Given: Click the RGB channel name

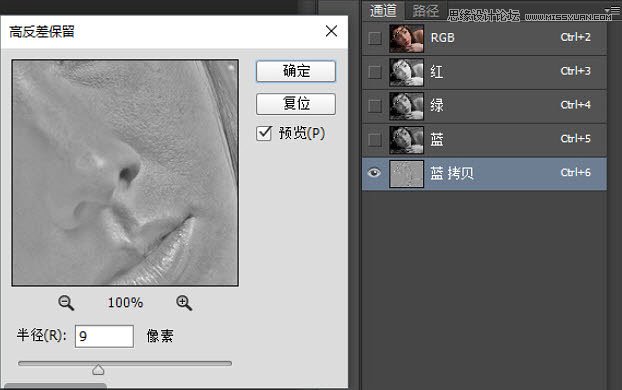Looking at the screenshot, I should click(443, 38).
